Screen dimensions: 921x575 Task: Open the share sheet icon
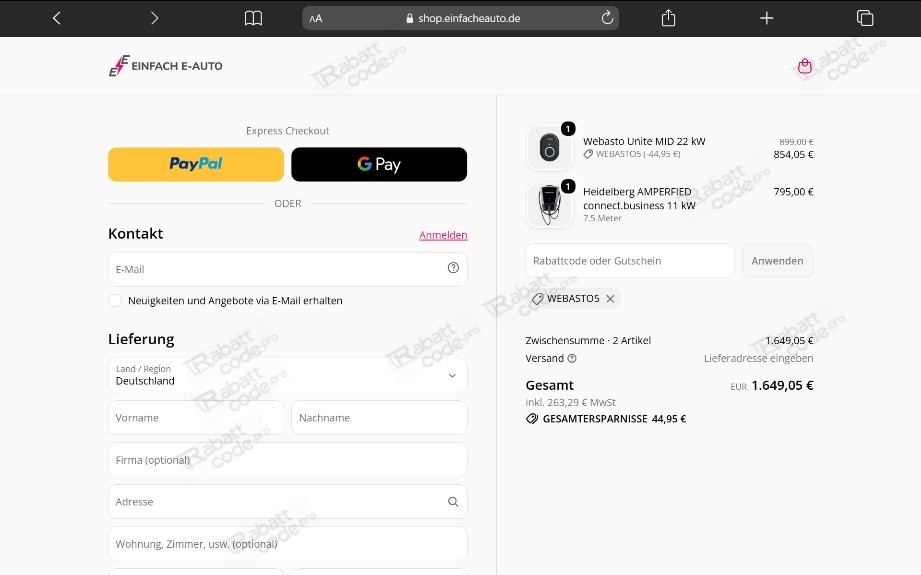668,18
